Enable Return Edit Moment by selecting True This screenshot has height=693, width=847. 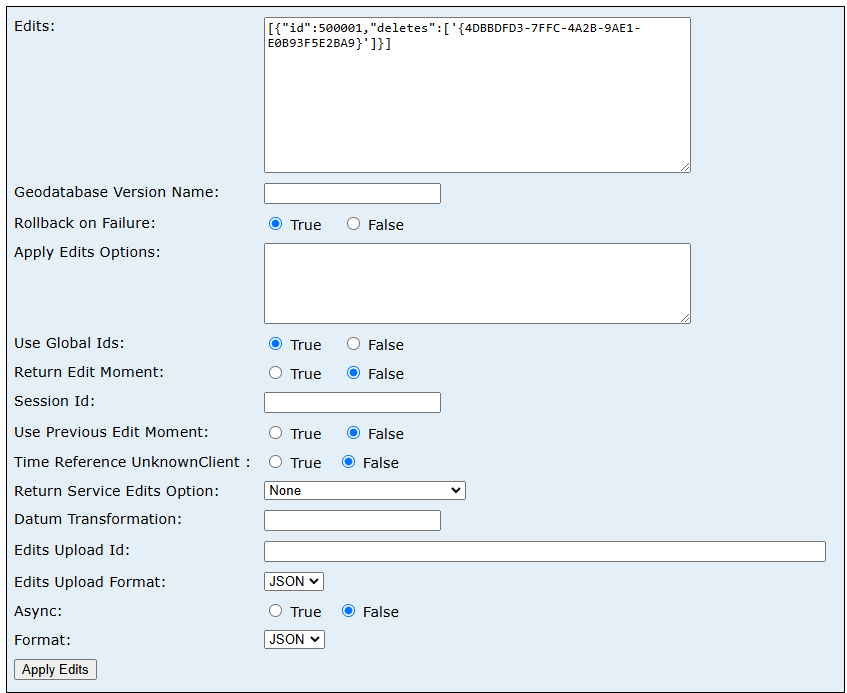click(275, 372)
